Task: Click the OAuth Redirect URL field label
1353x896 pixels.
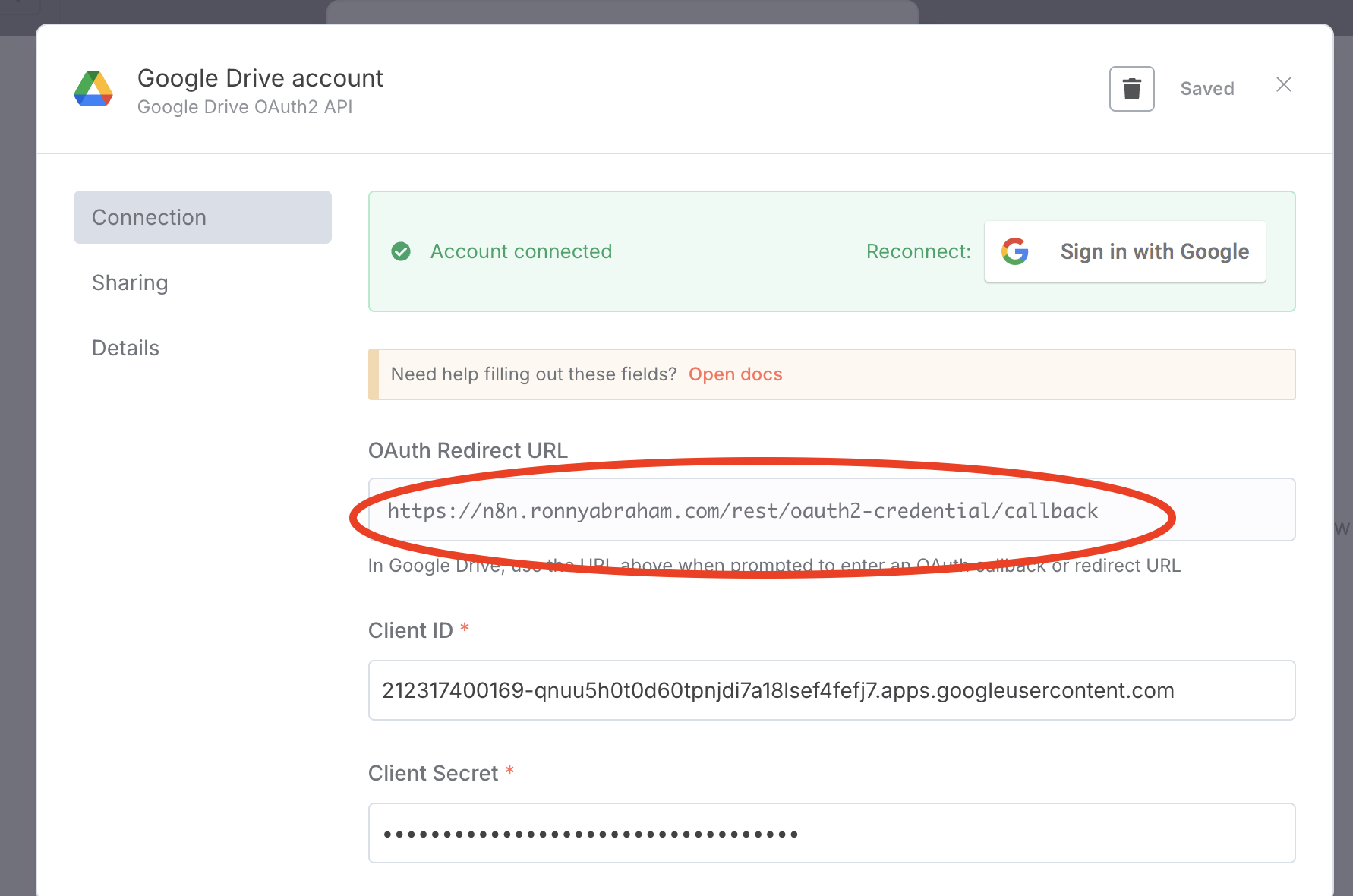Action: click(467, 450)
